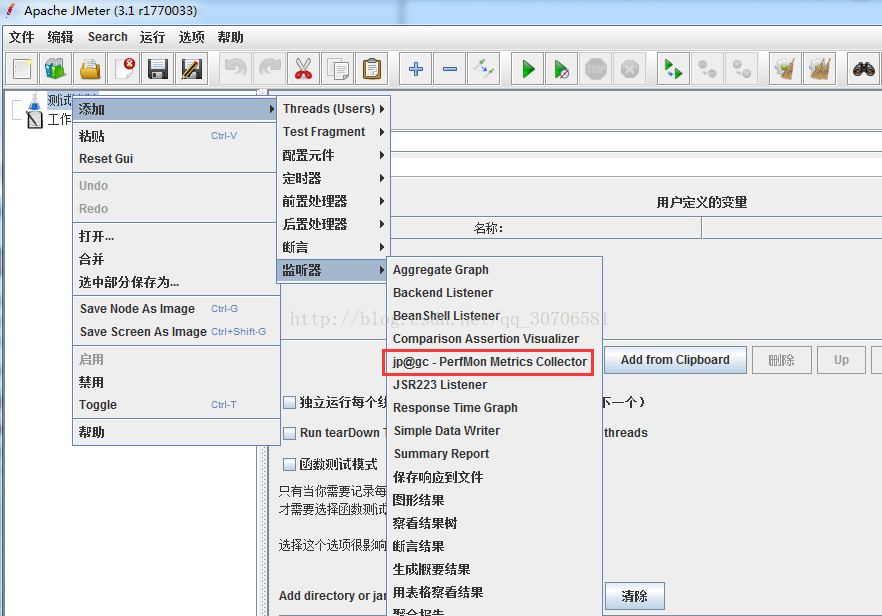
Task: Toggle Run tearDown Thread Groups checkbox
Action: pyautogui.click(x=289, y=433)
